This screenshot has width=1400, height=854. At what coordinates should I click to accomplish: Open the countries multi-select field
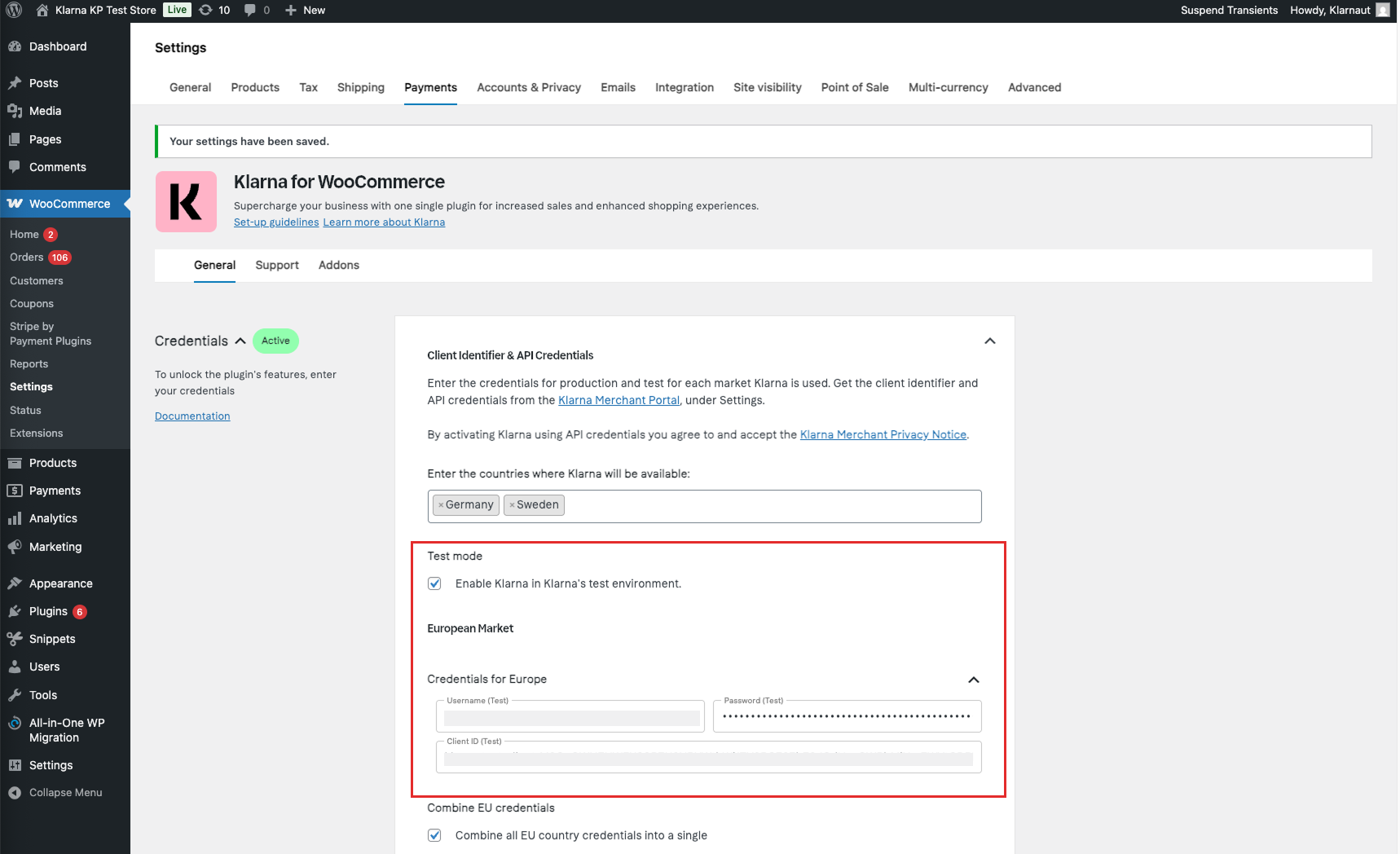[x=704, y=506]
